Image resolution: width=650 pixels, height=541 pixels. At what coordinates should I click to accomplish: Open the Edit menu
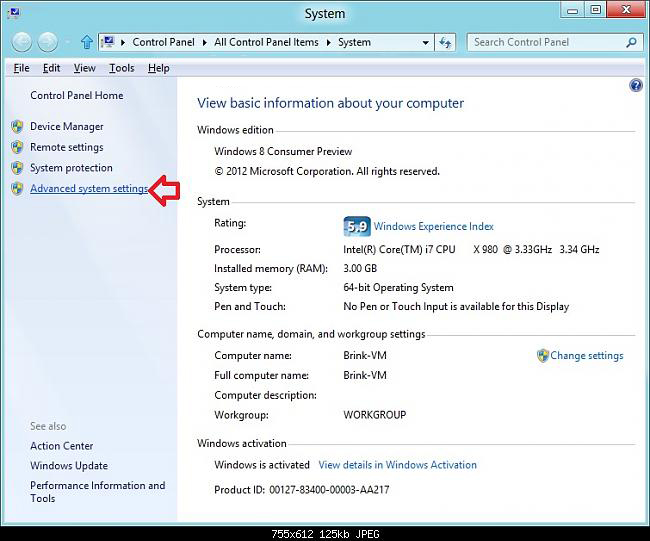(51, 68)
